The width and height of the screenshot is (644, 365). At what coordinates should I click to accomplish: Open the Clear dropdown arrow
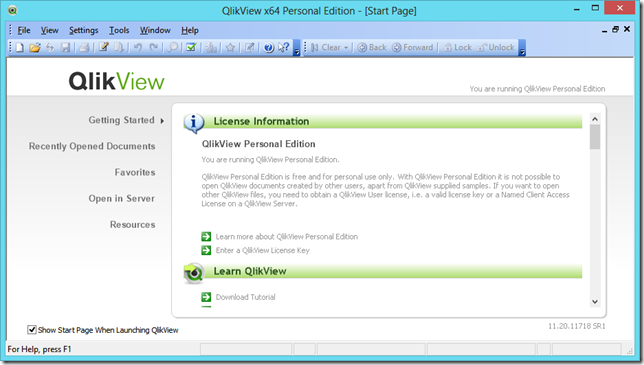coord(346,48)
